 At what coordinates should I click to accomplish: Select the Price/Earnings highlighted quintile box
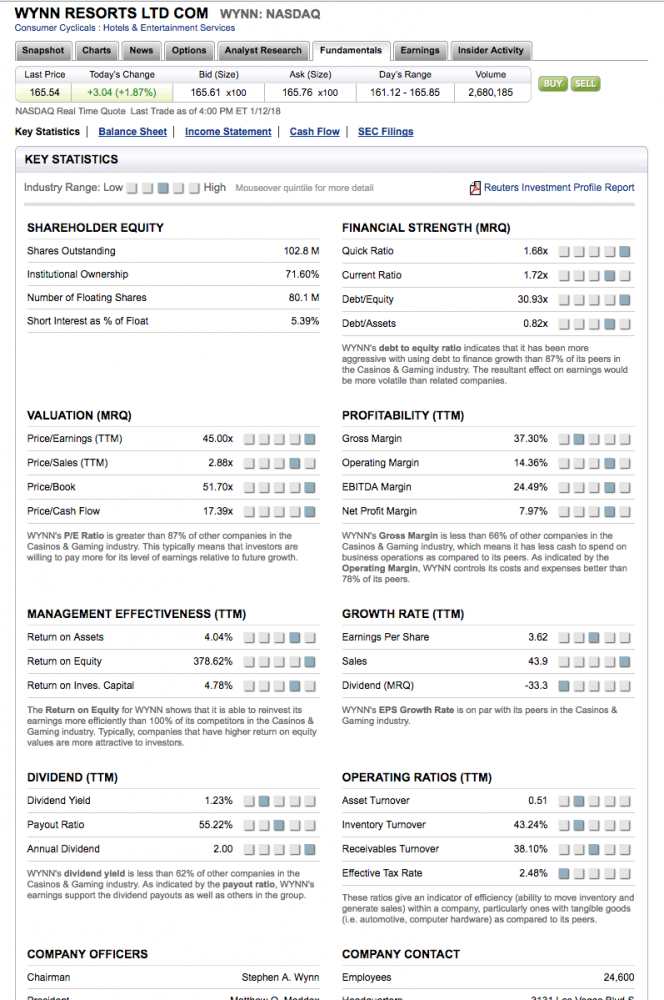[309, 439]
